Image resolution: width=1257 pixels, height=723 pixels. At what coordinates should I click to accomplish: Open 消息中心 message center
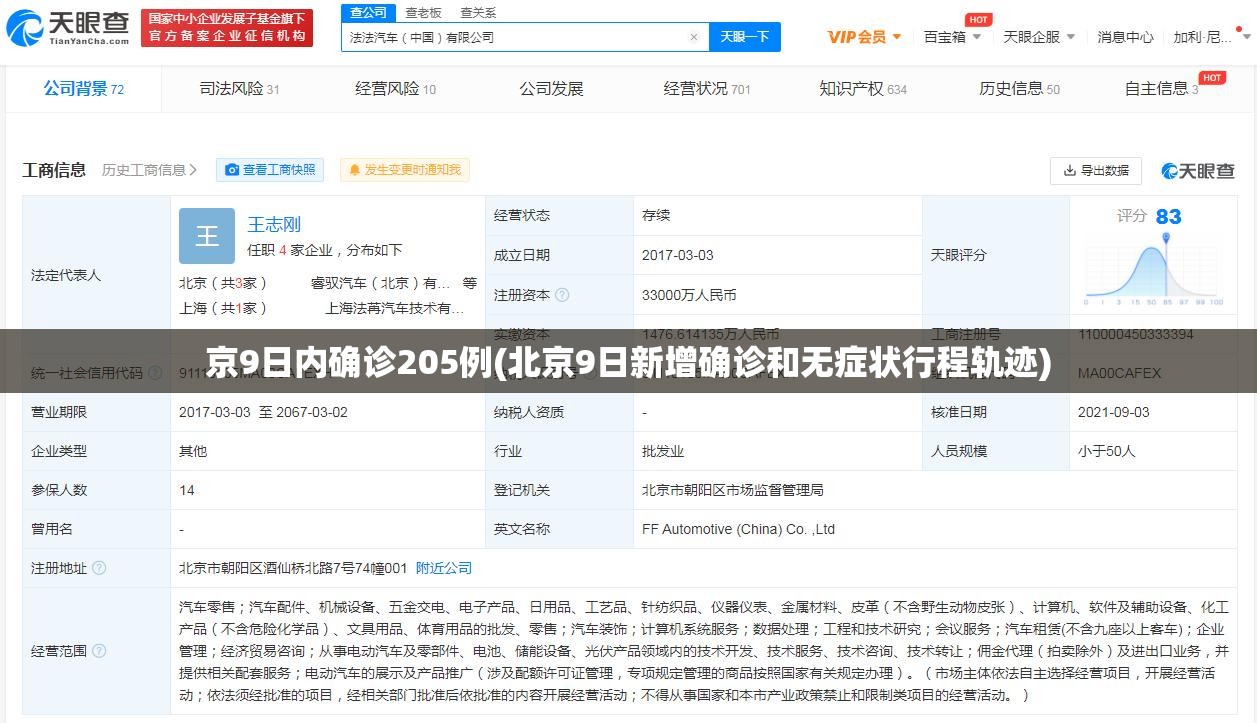coord(1125,37)
